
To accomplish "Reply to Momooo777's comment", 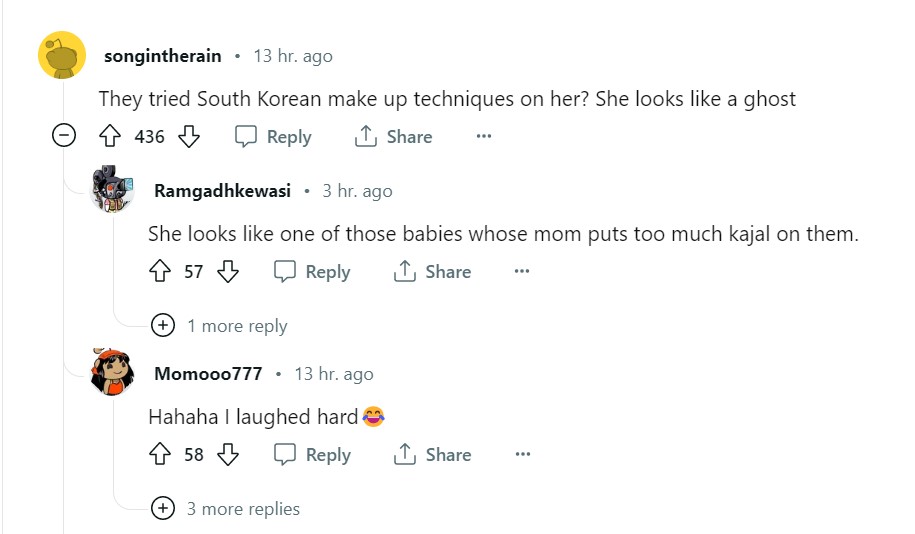I will click(312, 455).
